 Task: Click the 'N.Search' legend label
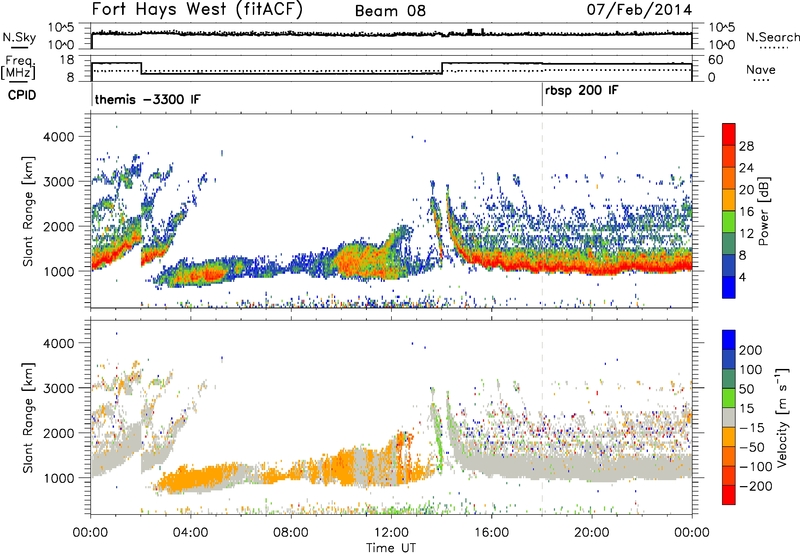click(772, 37)
